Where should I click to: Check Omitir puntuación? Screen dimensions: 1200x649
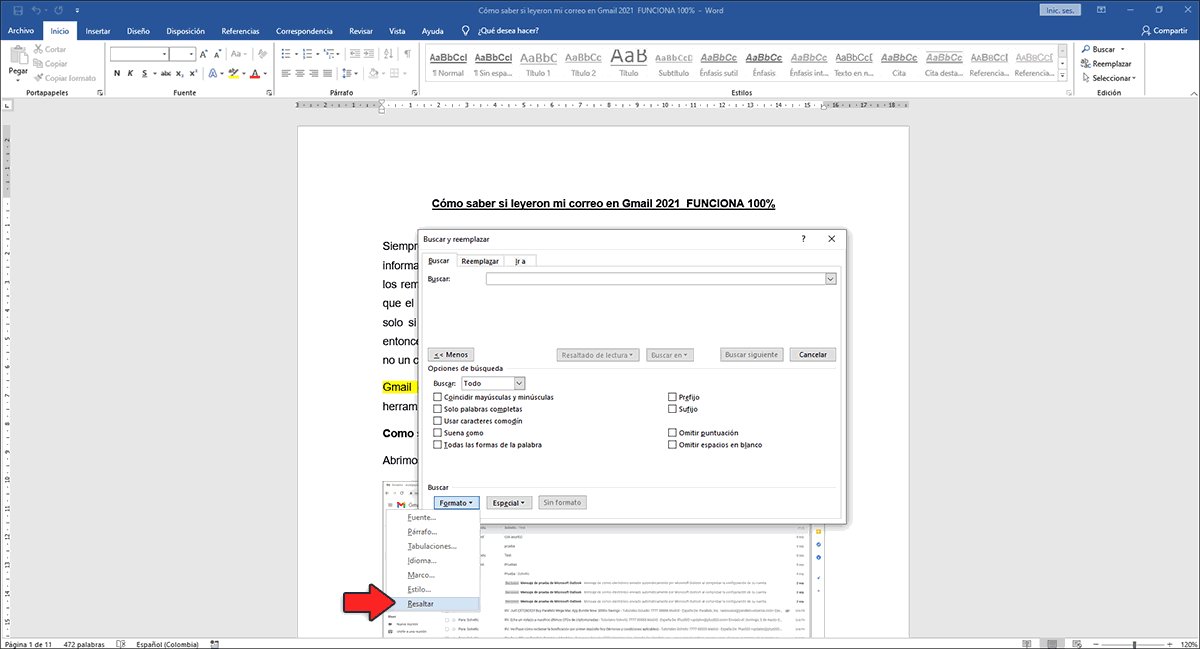point(672,433)
